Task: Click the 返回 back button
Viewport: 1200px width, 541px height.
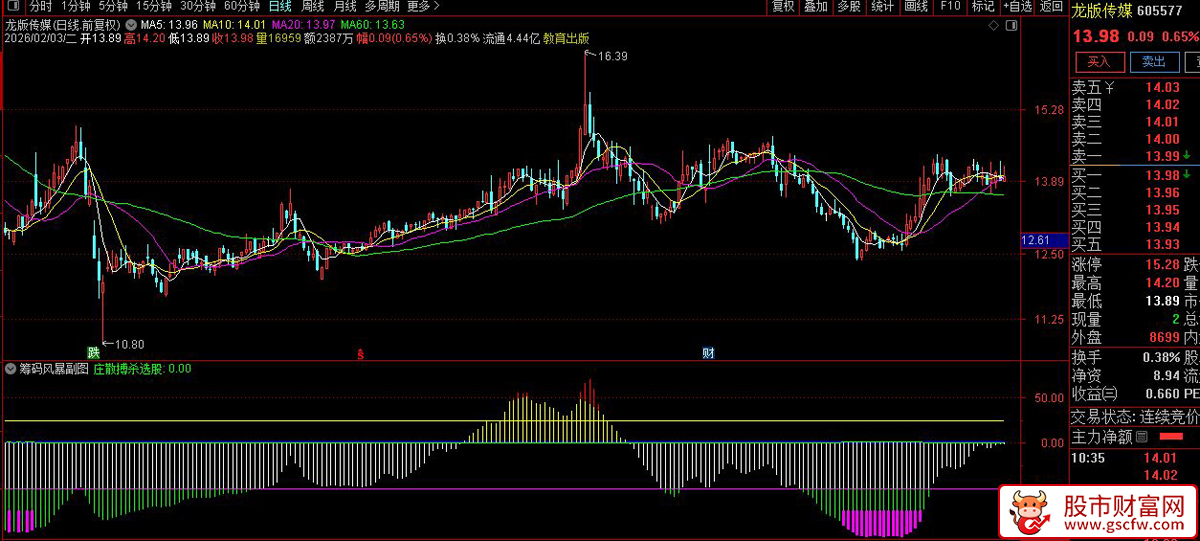Action: (1051, 6)
